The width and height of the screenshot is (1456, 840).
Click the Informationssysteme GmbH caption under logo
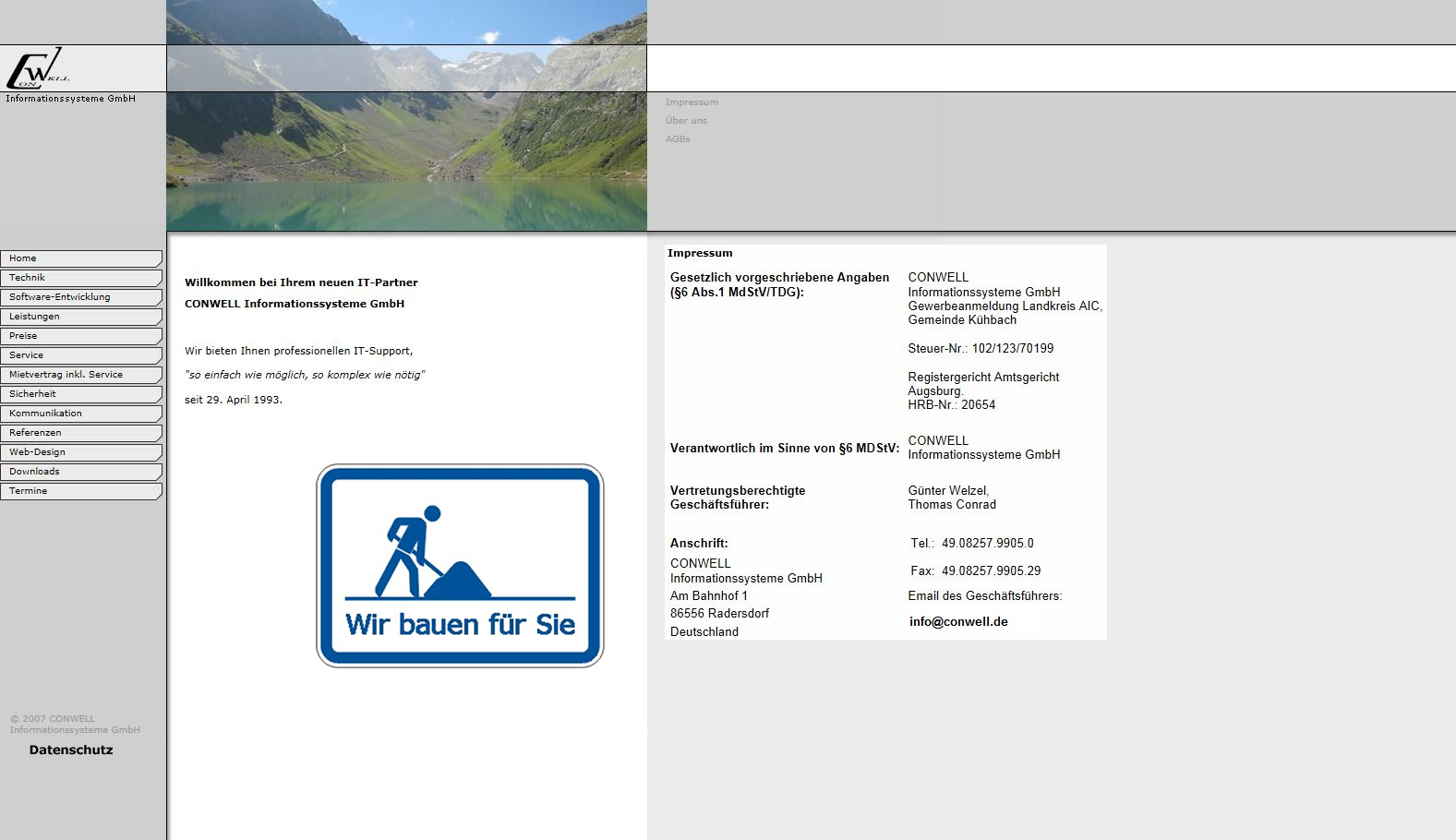pos(71,99)
